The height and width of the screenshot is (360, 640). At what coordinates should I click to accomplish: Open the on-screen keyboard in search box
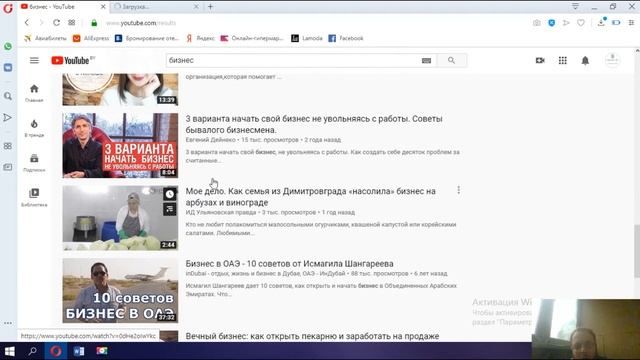tap(426, 60)
